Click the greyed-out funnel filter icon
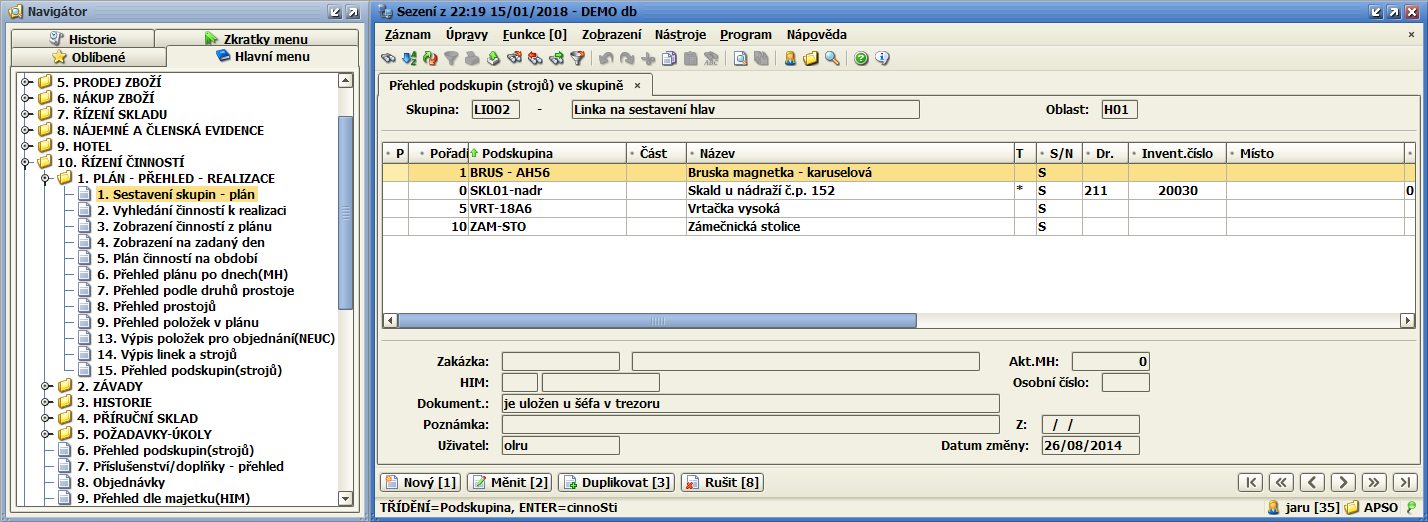The width and height of the screenshot is (1428, 522). click(x=451, y=58)
